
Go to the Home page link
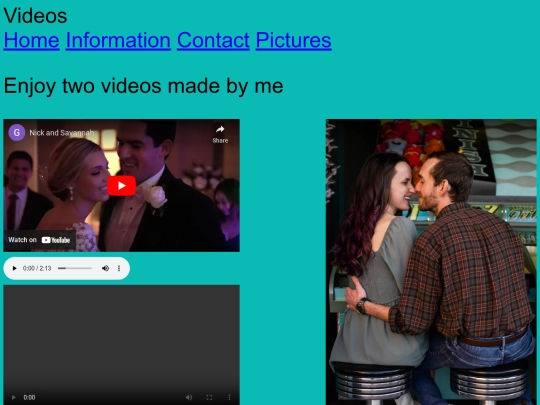[x=31, y=40]
